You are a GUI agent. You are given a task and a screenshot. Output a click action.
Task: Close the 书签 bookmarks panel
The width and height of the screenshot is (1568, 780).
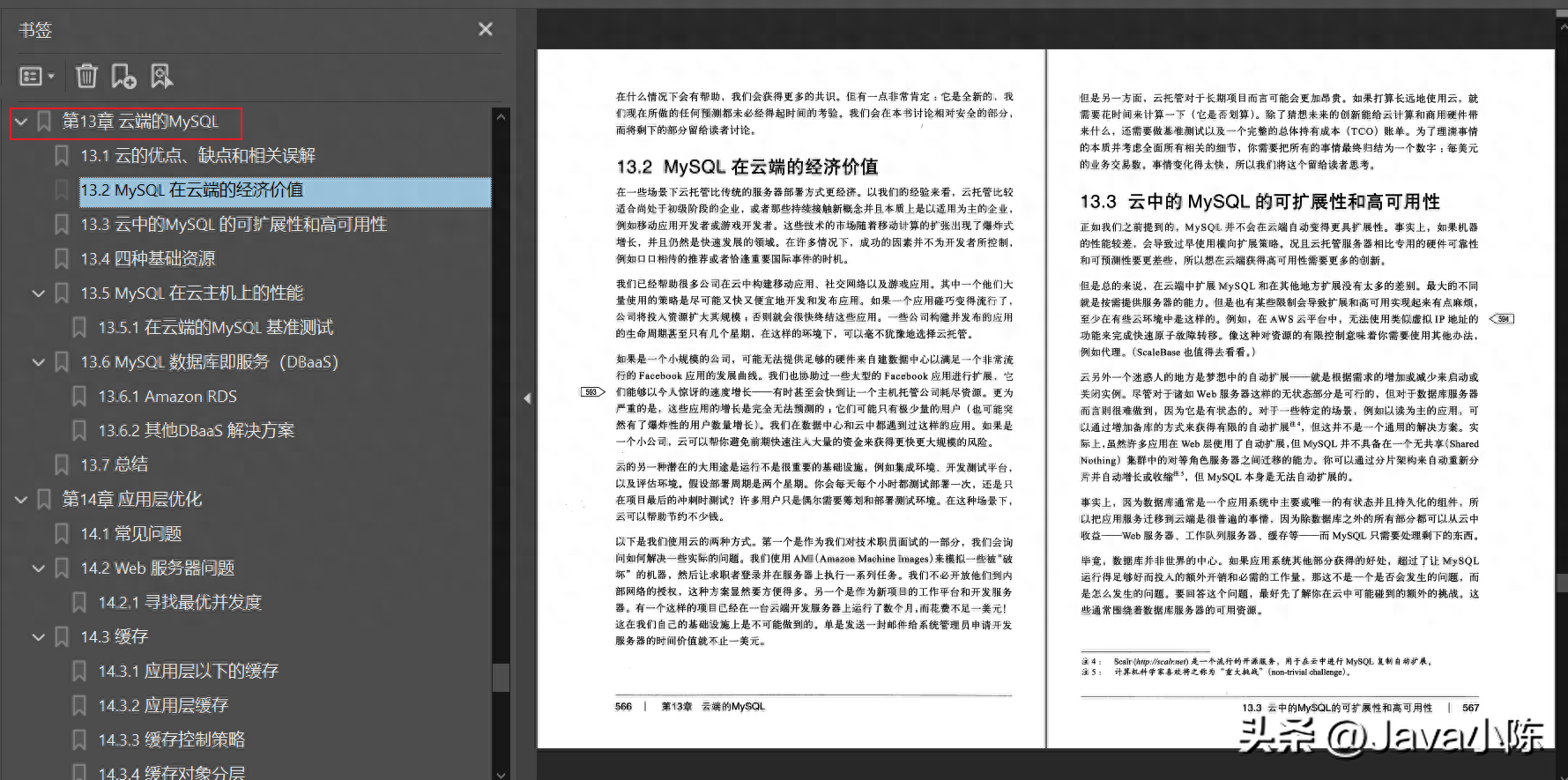tap(485, 29)
